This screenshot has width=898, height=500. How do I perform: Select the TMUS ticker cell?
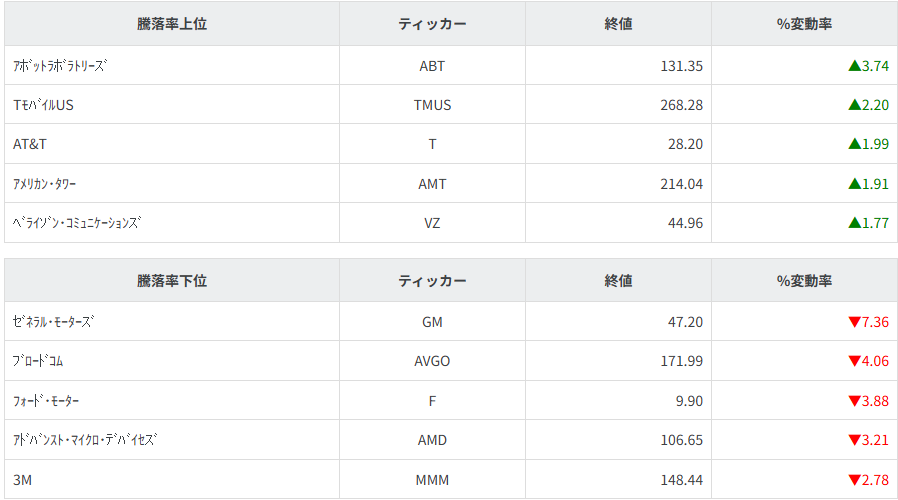click(432, 105)
